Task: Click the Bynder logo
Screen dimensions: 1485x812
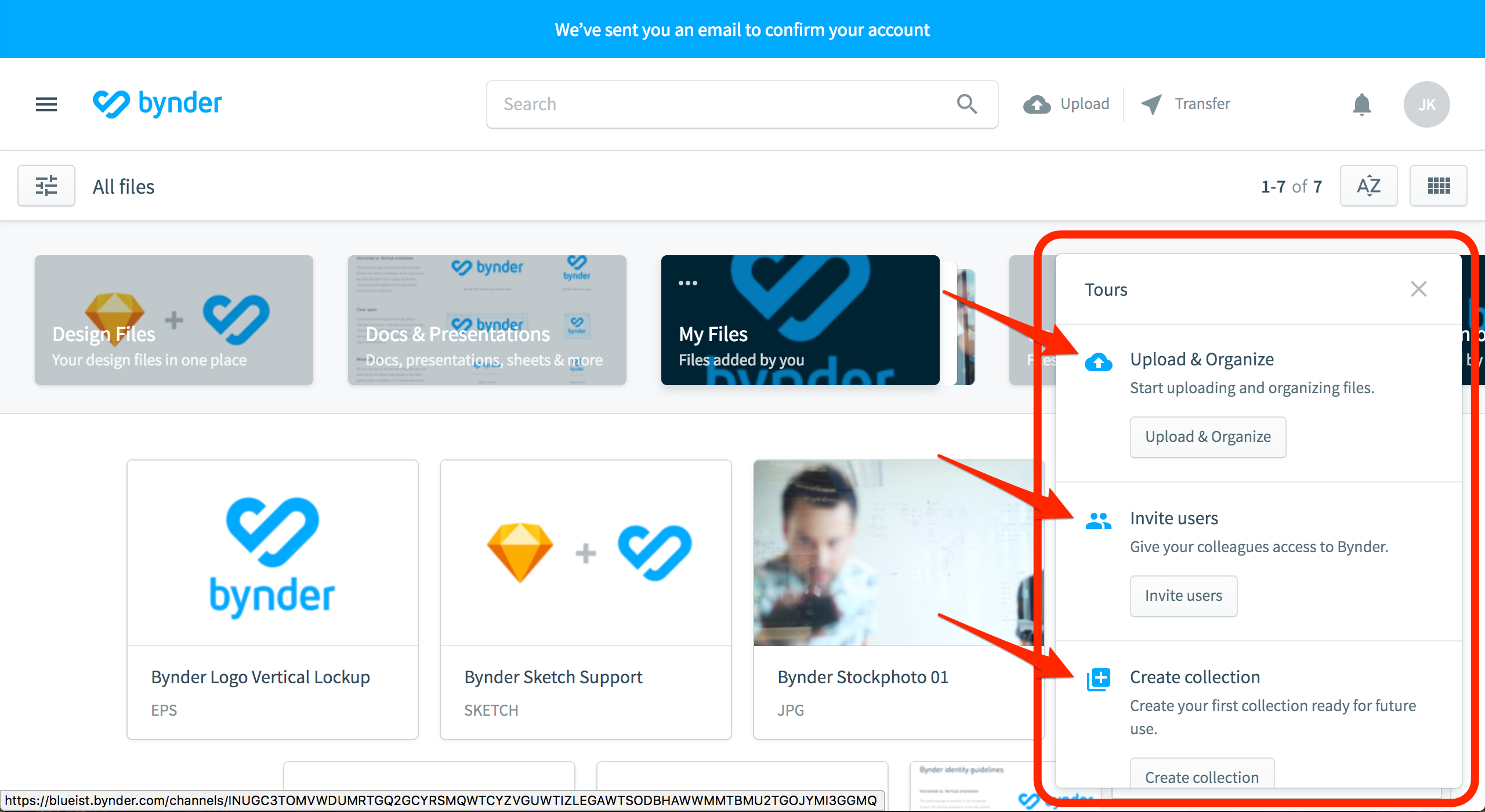Action: (157, 104)
